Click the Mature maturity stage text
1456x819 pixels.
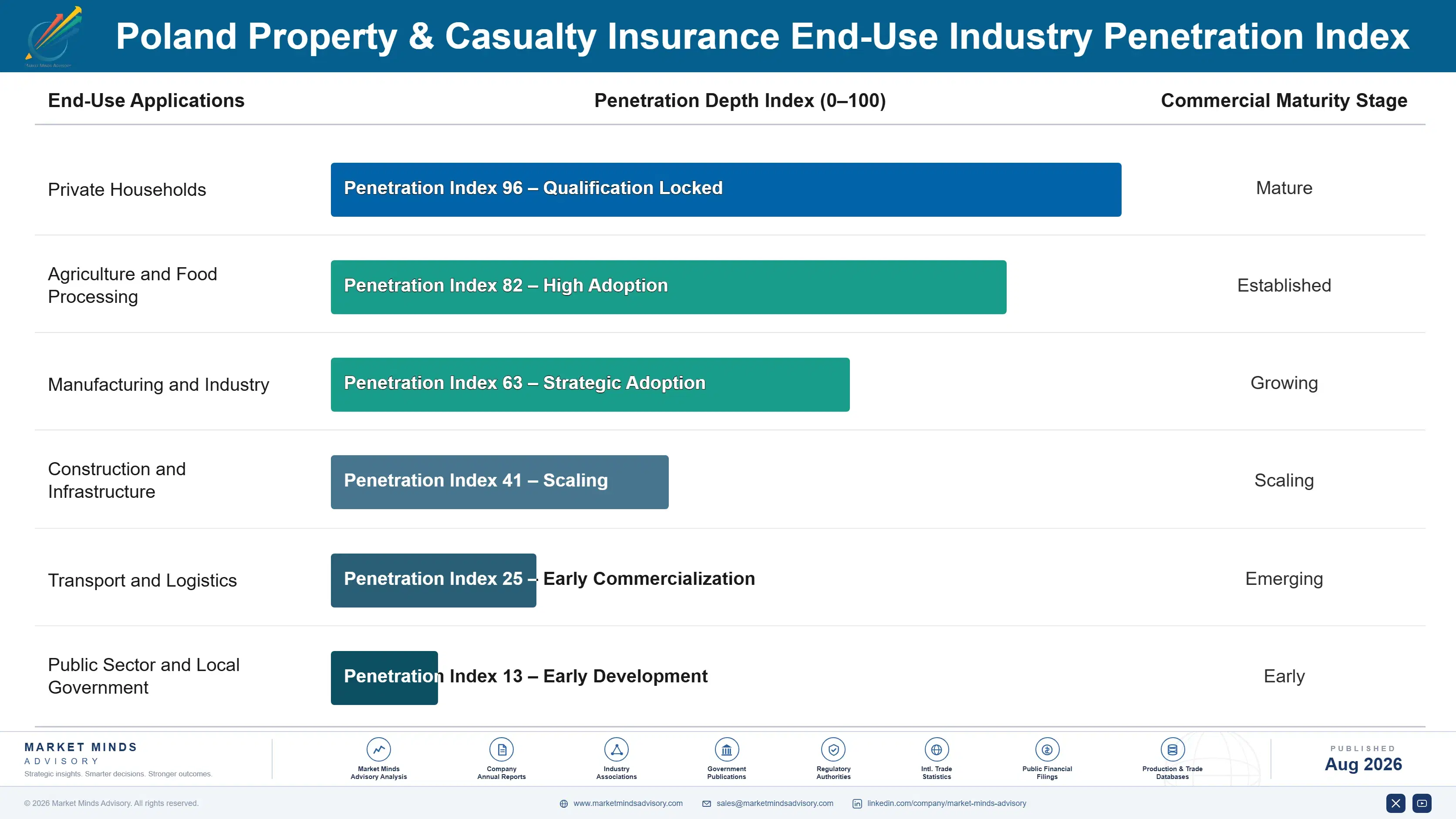point(1284,188)
